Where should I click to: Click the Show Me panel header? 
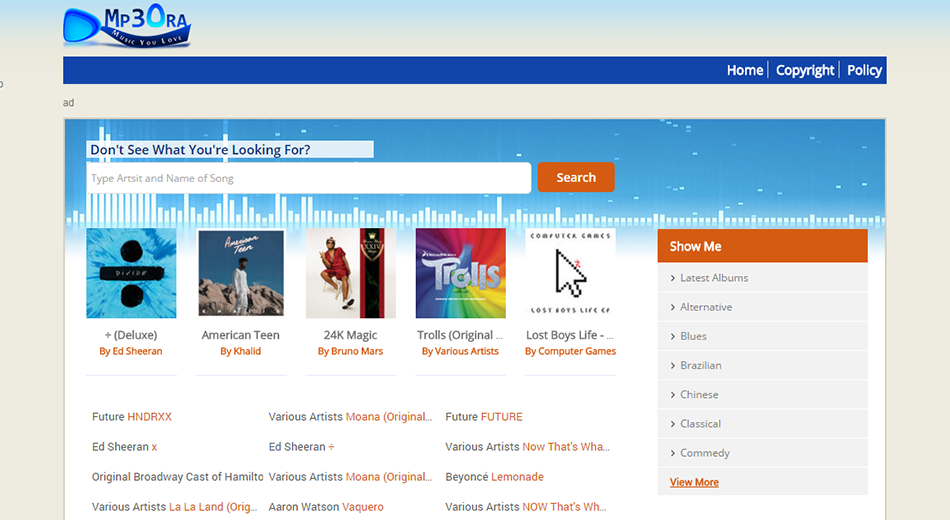tap(762, 246)
